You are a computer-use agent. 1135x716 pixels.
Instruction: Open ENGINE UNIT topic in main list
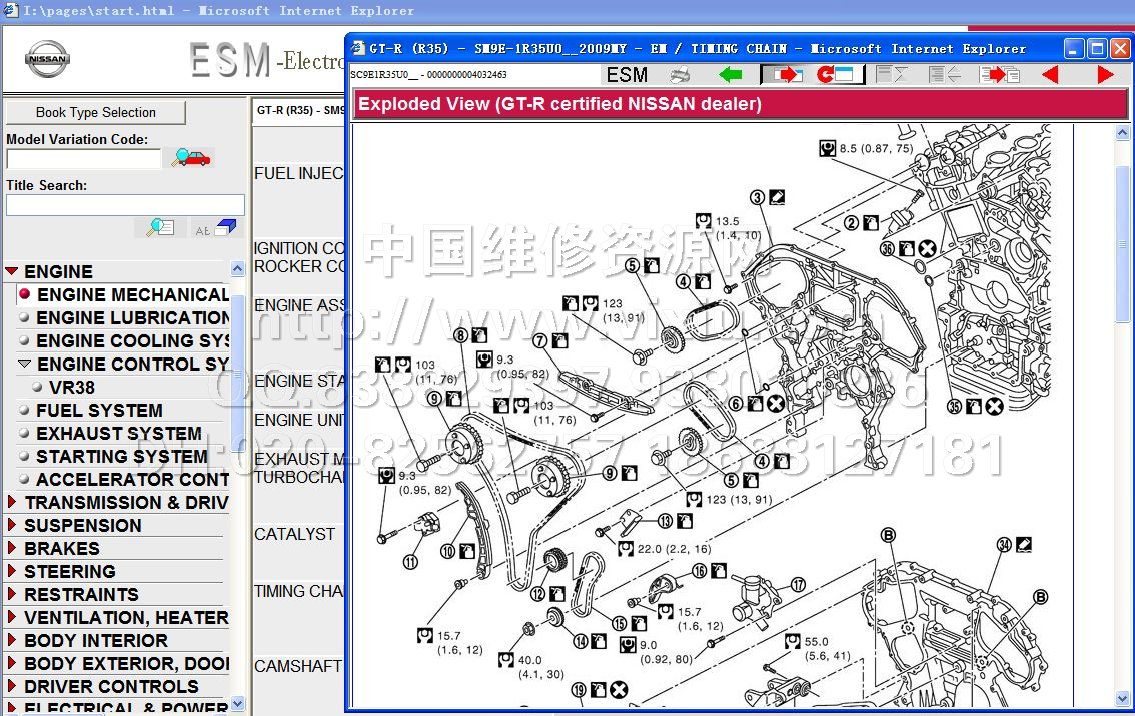pos(299,420)
